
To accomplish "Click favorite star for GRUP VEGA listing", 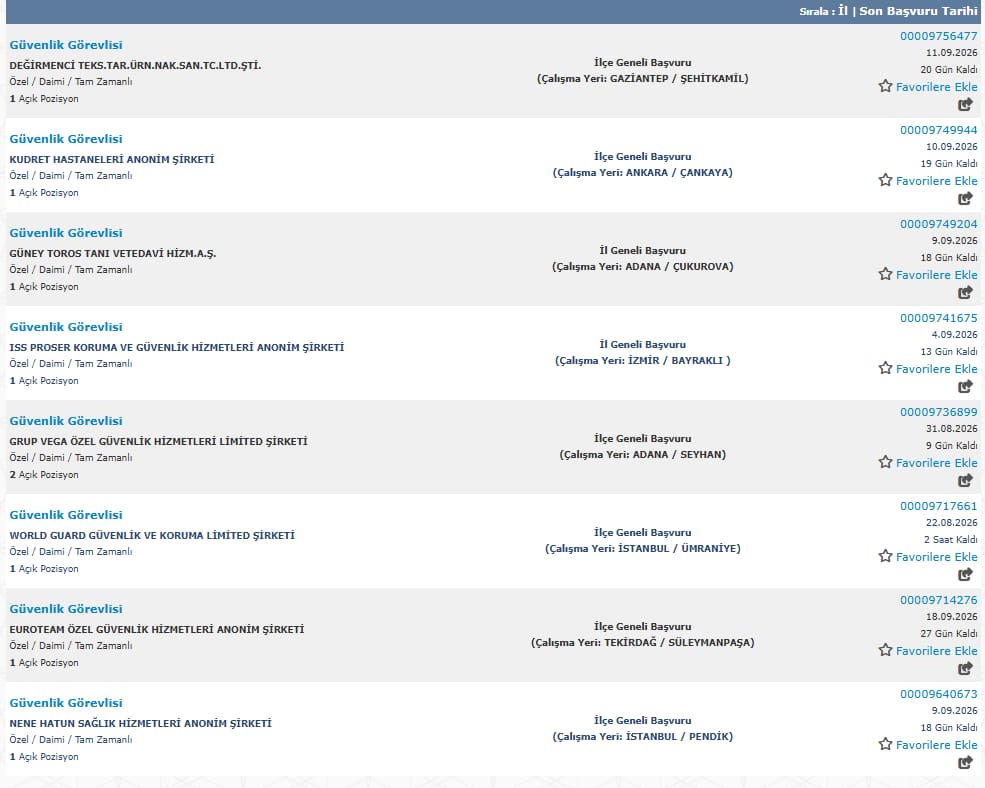I will 885,462.
